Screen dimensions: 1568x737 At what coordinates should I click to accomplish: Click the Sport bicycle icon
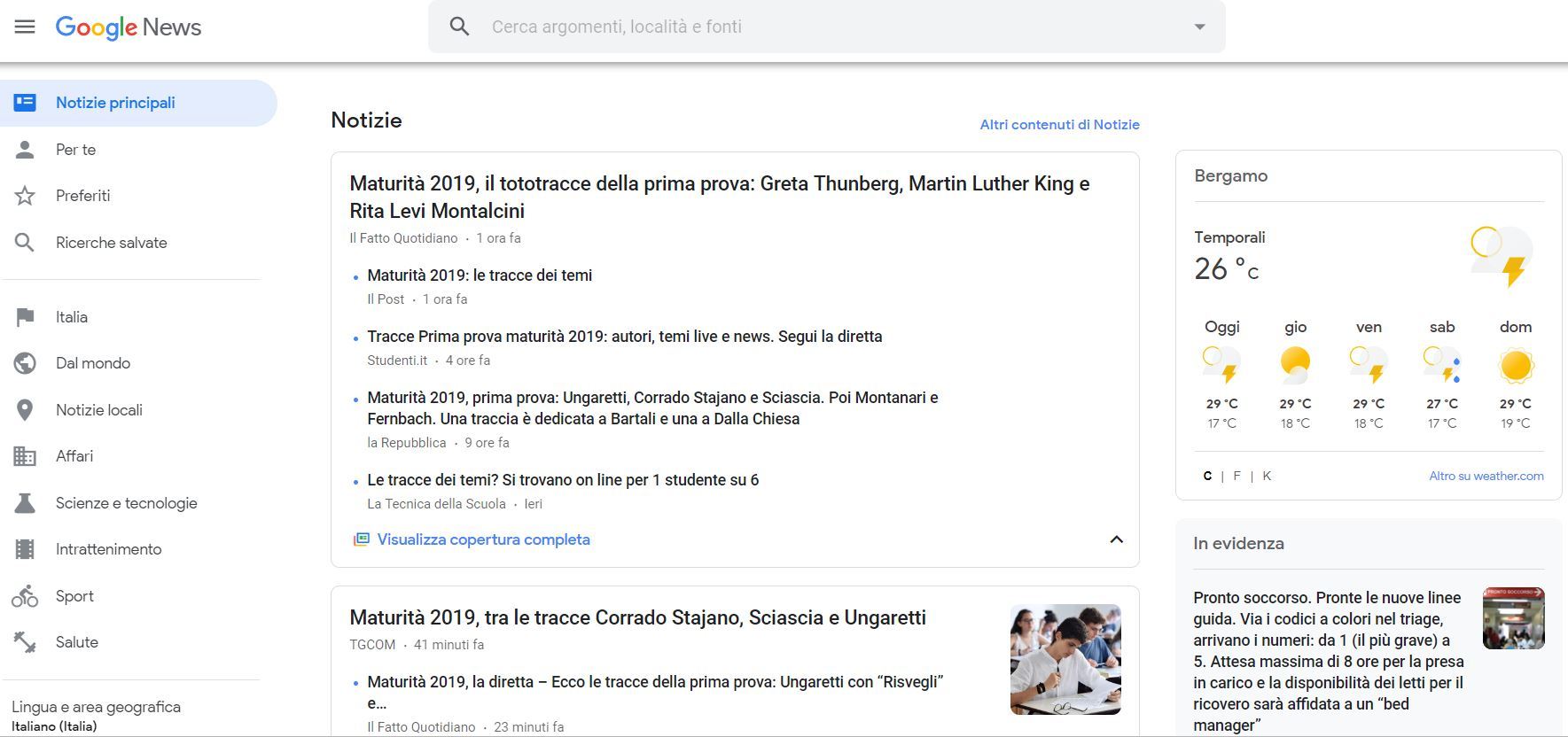25,596
